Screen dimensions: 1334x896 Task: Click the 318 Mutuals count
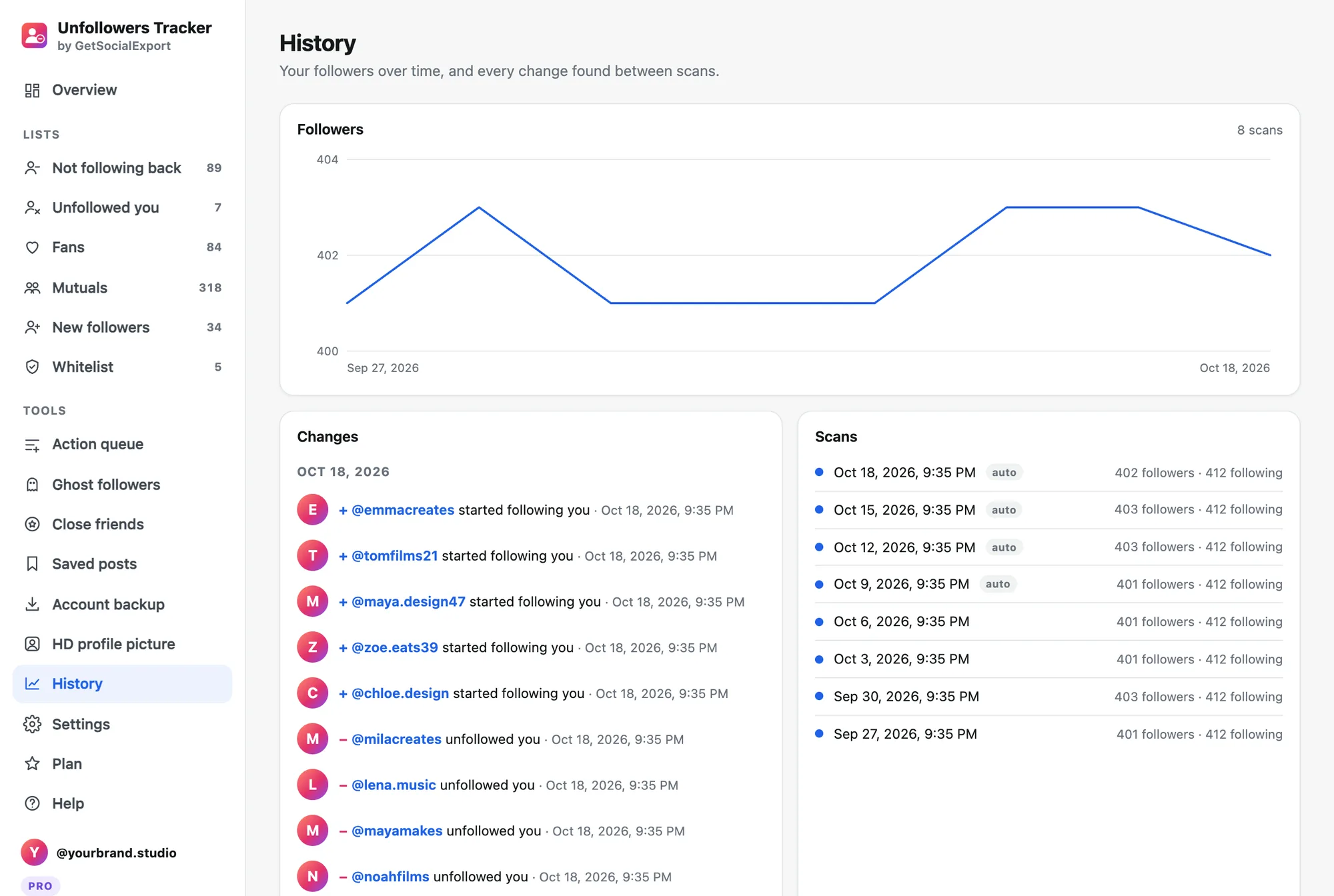[x=210, y=288]
